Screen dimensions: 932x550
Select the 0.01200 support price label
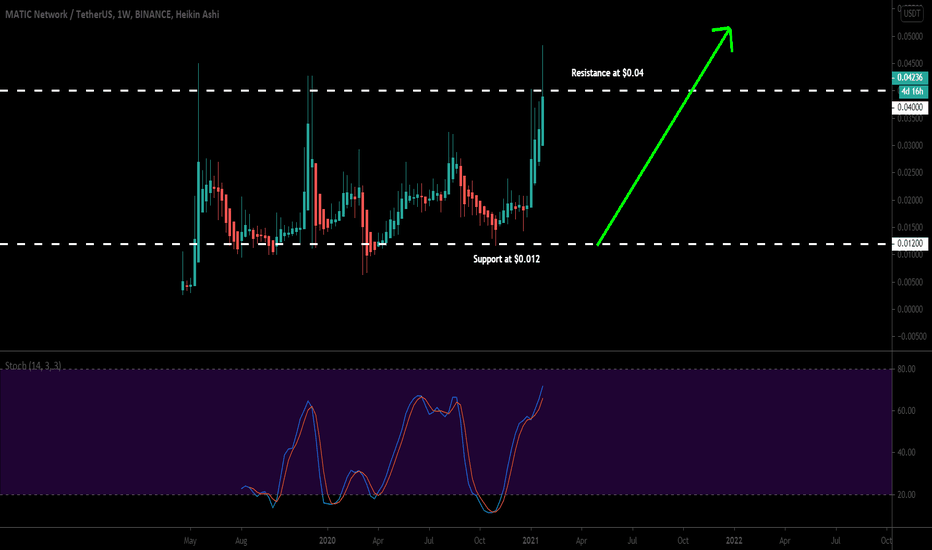point(909,244)
